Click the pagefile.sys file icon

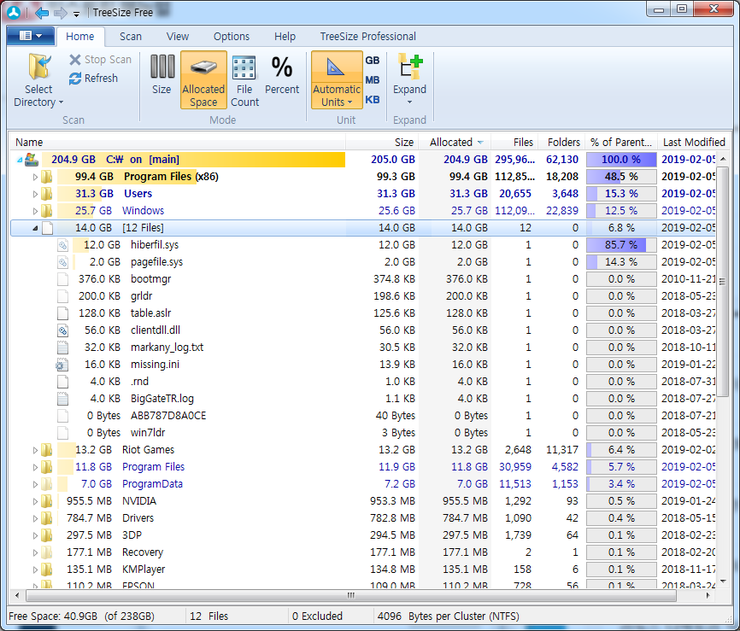point(63,262)
